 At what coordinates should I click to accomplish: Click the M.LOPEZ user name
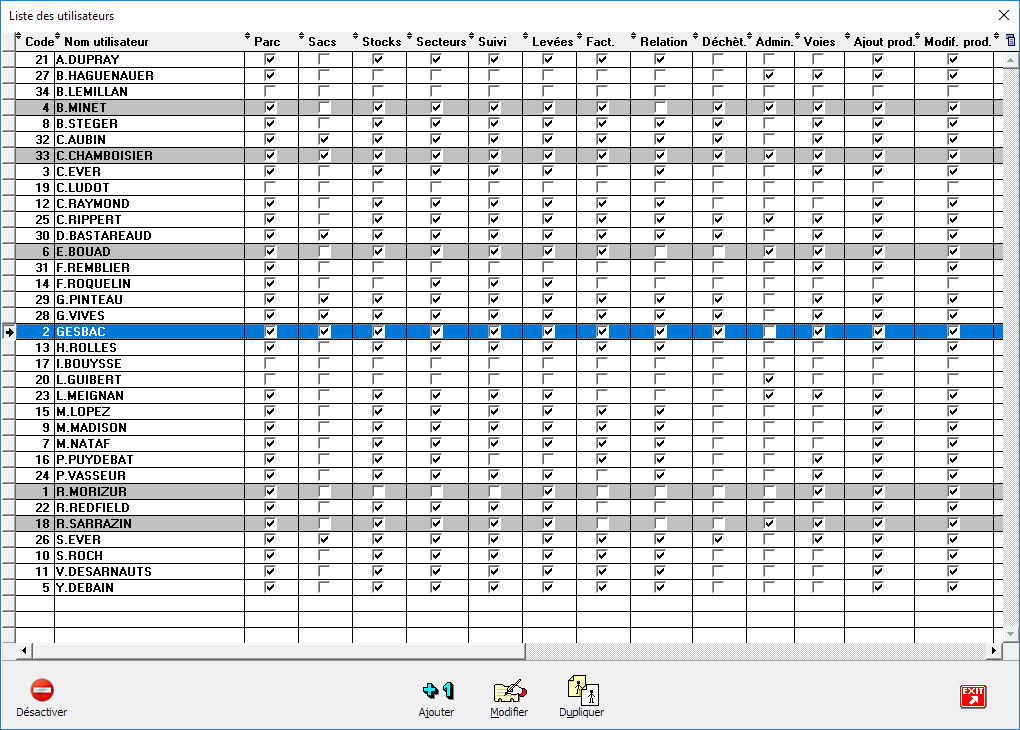tap(83, 412)
